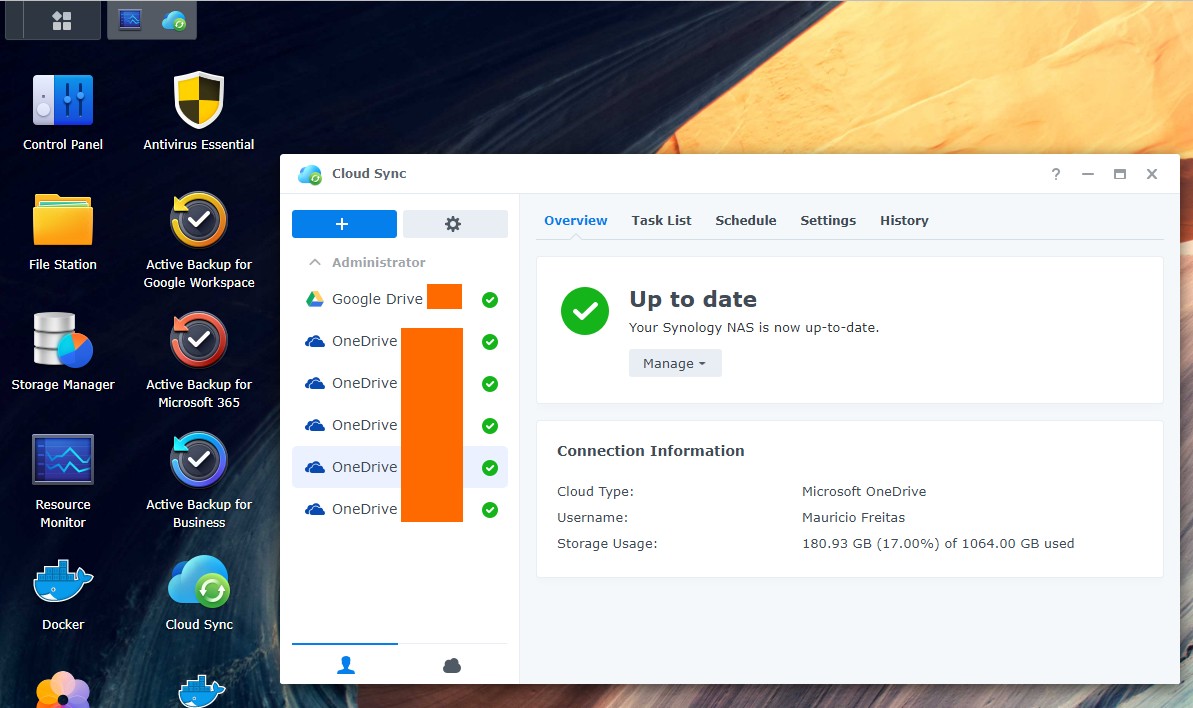Launch Active Backup for Microsoft 365
The image size is (1193, 708).
(x=199, y=341)
